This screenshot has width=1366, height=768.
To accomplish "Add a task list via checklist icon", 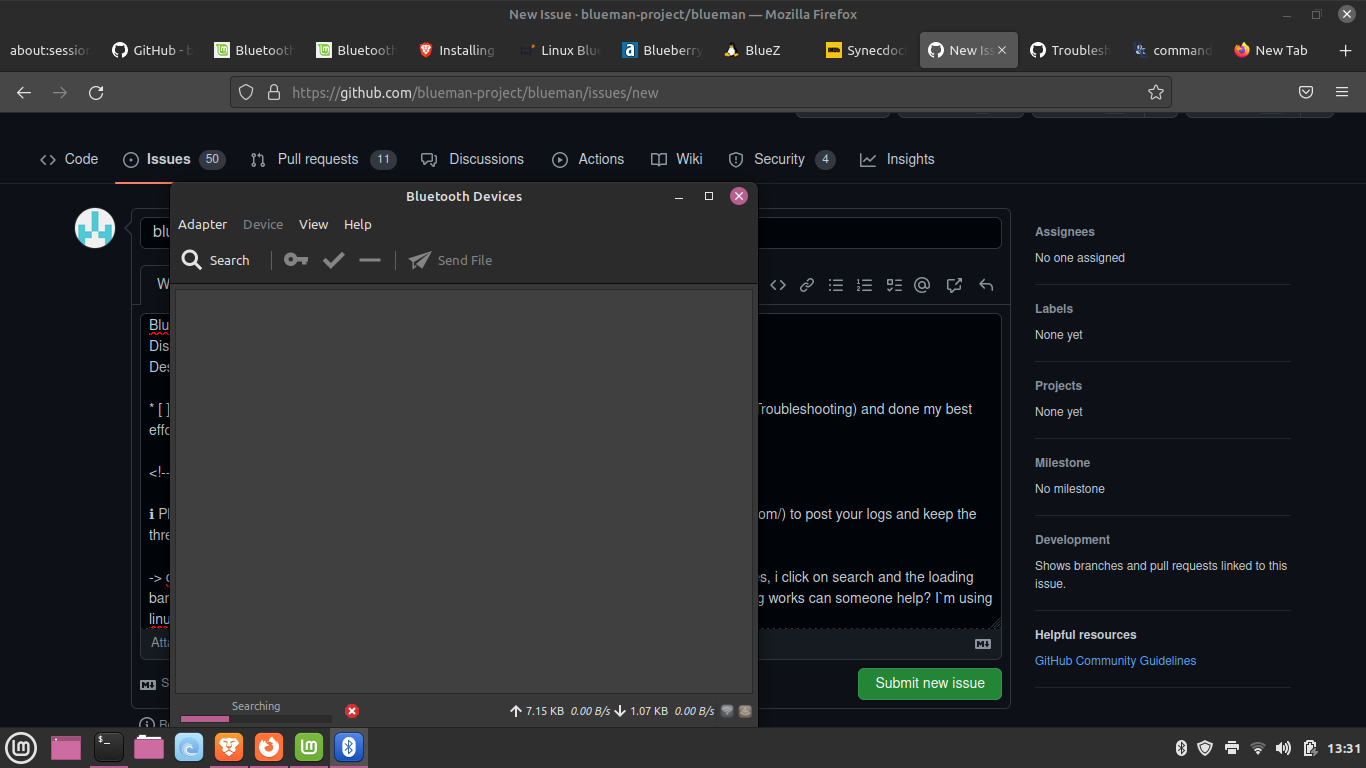I will point(893,285).
